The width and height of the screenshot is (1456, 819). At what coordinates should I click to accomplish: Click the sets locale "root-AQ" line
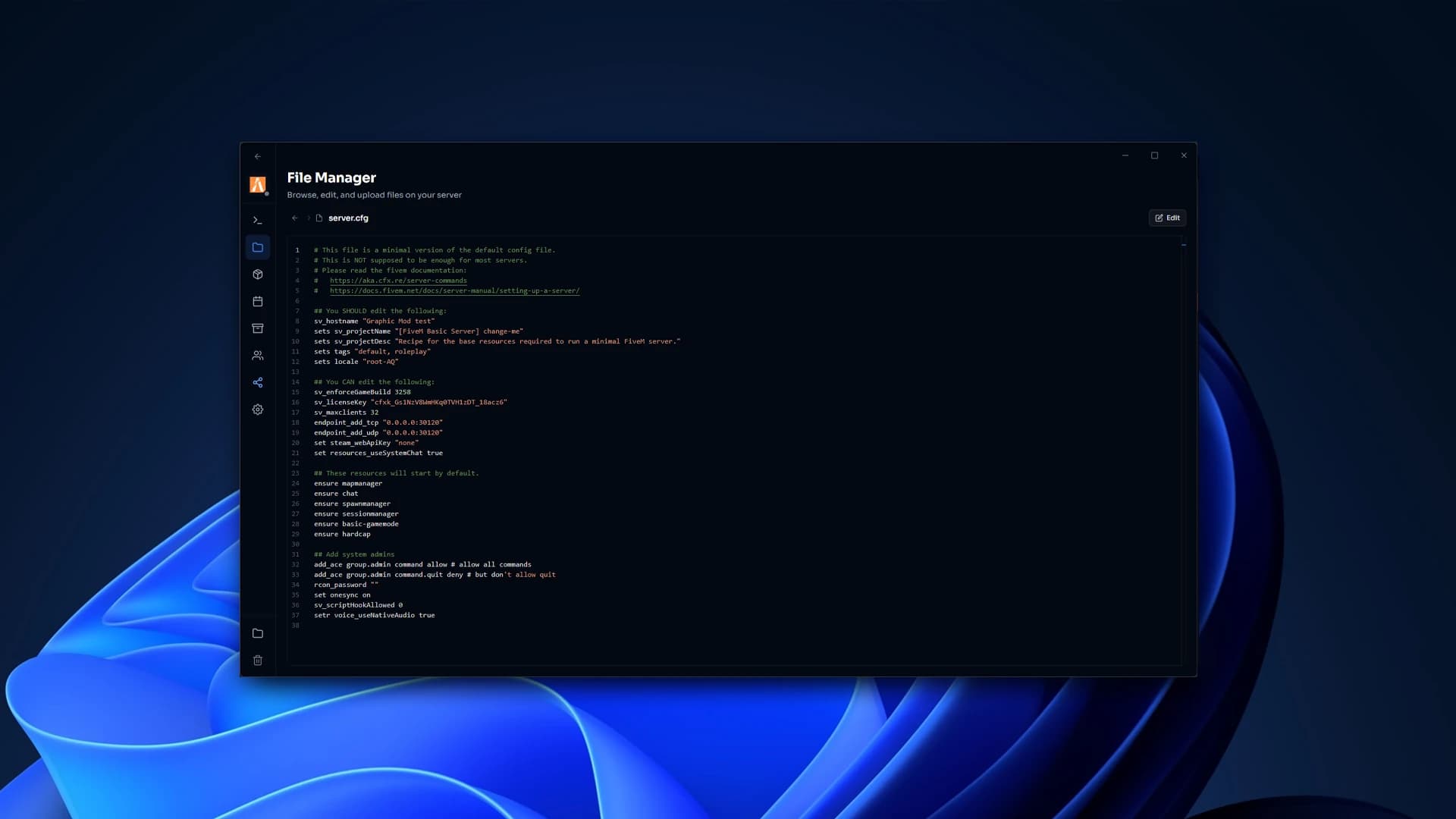pos(356,362)
